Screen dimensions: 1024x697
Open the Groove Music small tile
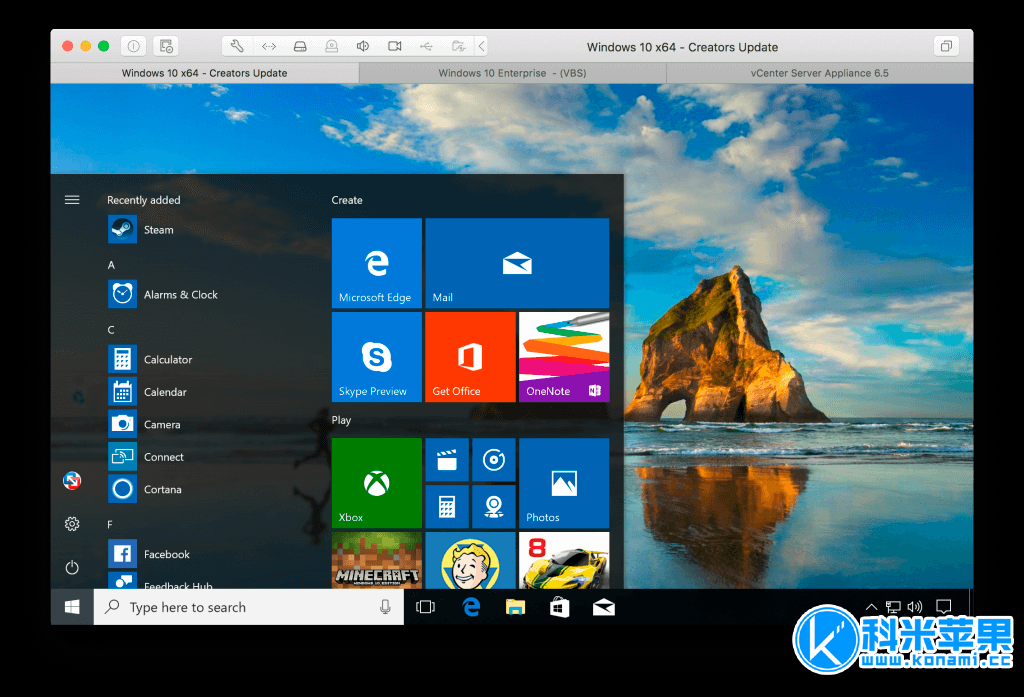coord(494,460)
